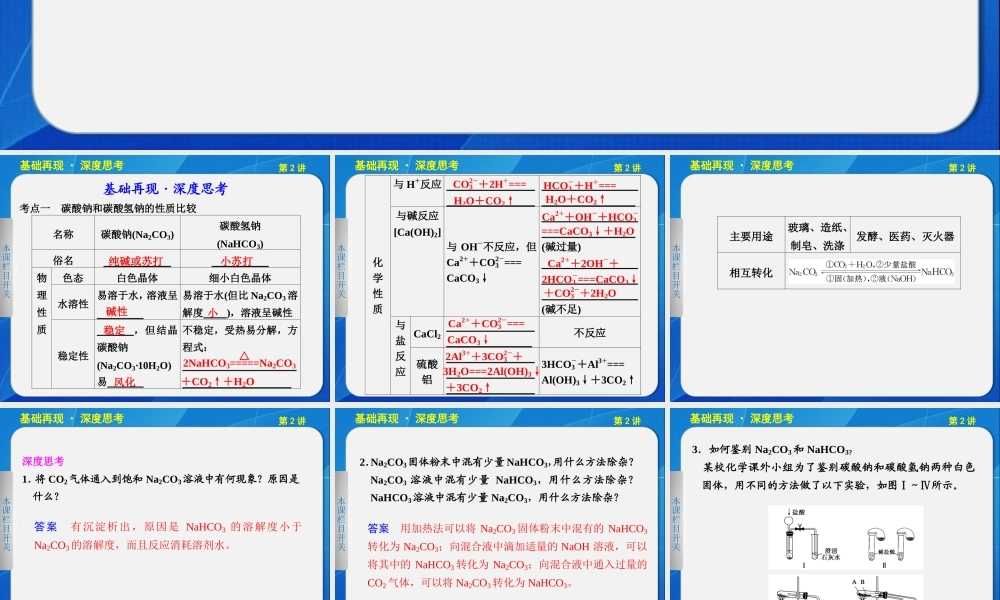
Task: Click the red equation CO₃²⁻+2H⁺
Action: click(x=490, y=192)
